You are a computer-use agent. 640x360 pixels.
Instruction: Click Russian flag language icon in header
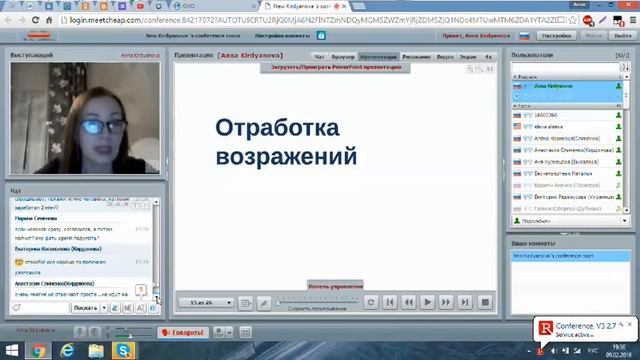point(524,36)
